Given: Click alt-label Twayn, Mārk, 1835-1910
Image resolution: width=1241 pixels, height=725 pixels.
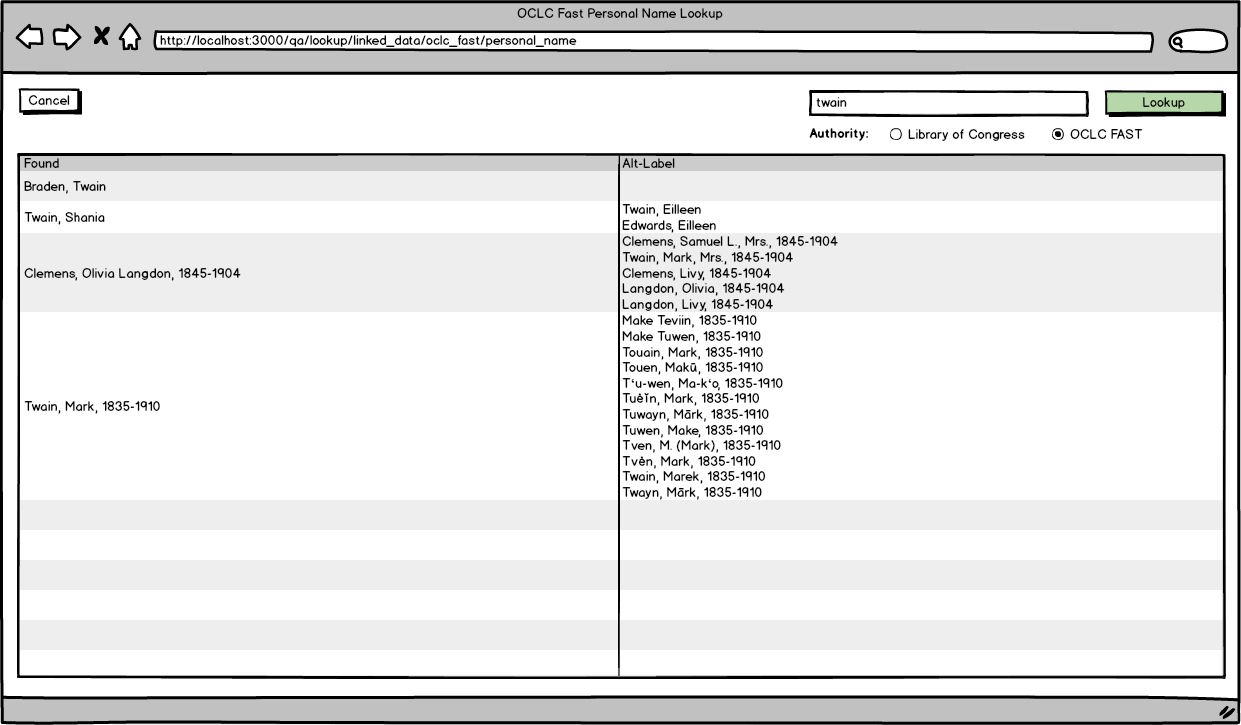Looking at the screenshot, I should coord(692,493).
